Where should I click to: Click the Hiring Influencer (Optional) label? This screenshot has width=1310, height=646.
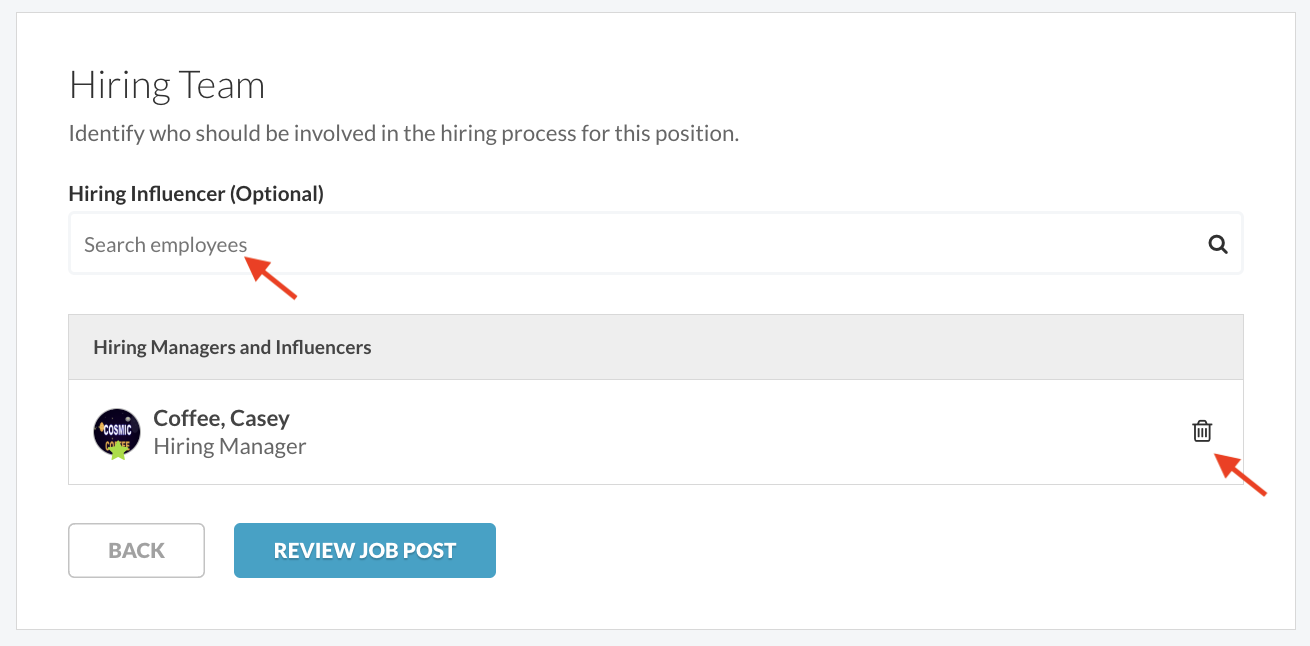point(196,194)
